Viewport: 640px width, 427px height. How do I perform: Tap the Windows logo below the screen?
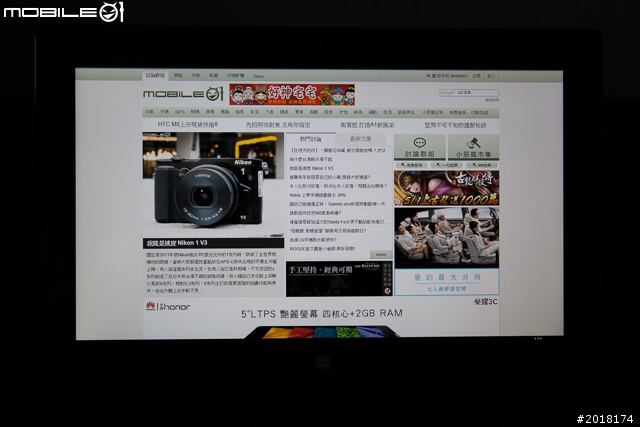point(323,363)
